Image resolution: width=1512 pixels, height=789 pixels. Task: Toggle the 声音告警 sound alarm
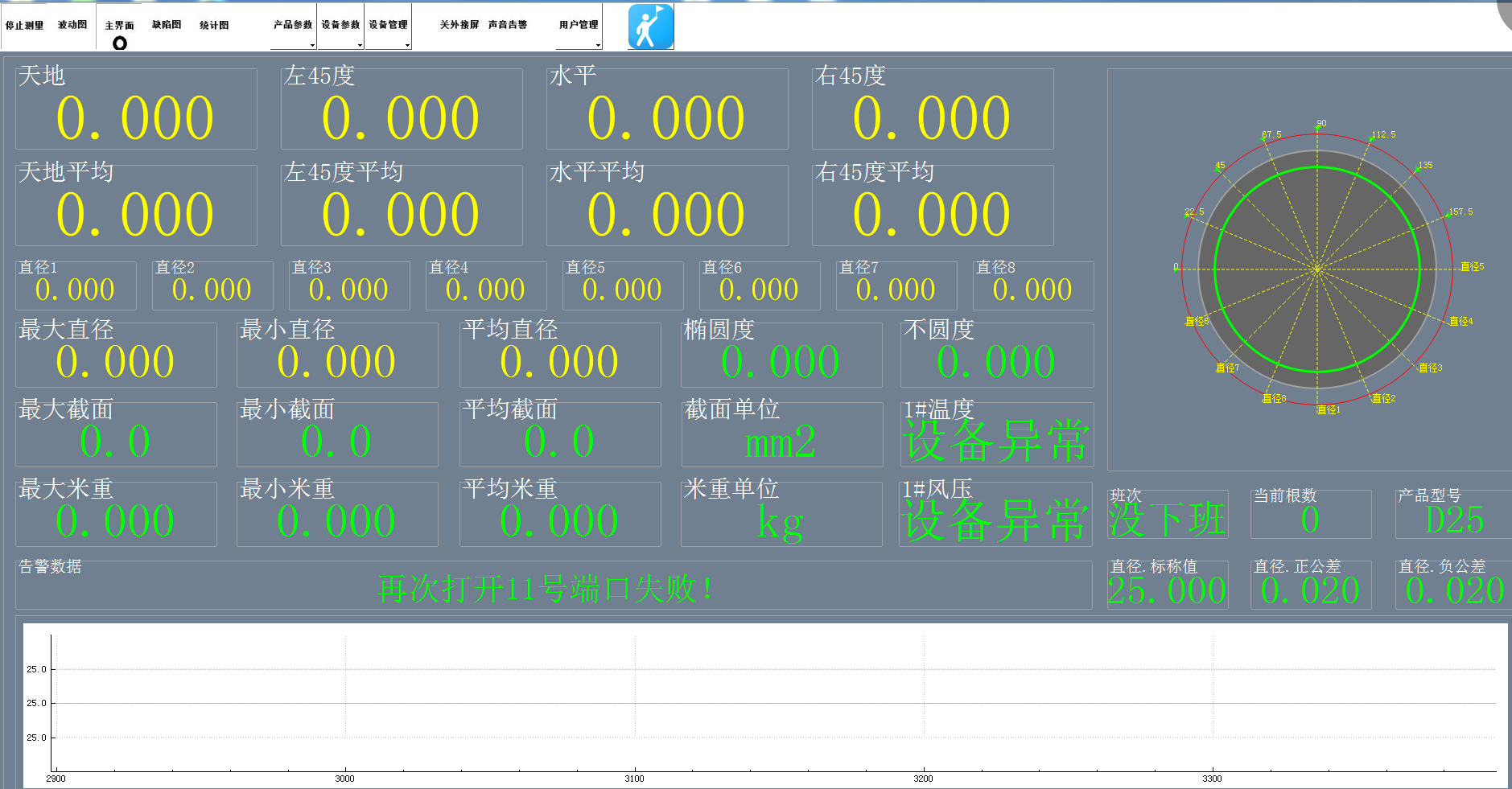pos(508,25)
